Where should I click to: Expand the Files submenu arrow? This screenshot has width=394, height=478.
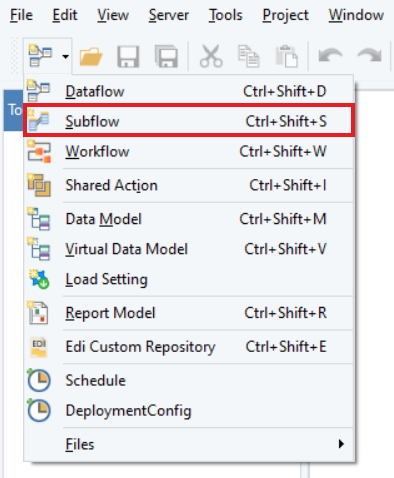[x=341, y=444]
